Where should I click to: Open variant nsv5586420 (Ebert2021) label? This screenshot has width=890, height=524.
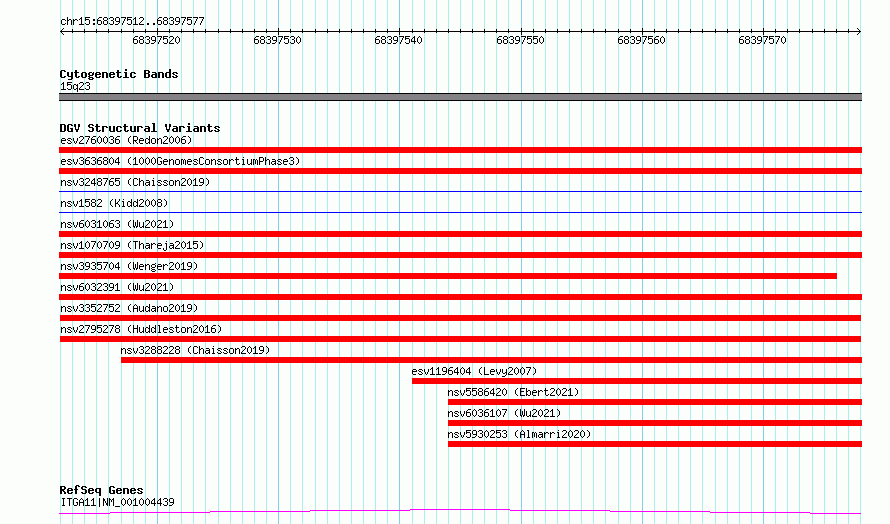coord(513,392)
